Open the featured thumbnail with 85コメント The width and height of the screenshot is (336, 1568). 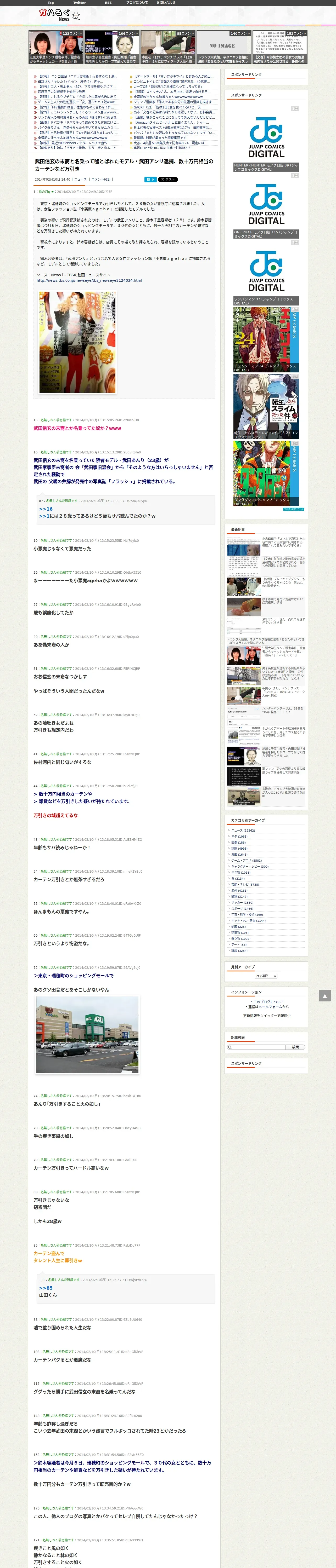pyautogui.click(x=168, y=48)
